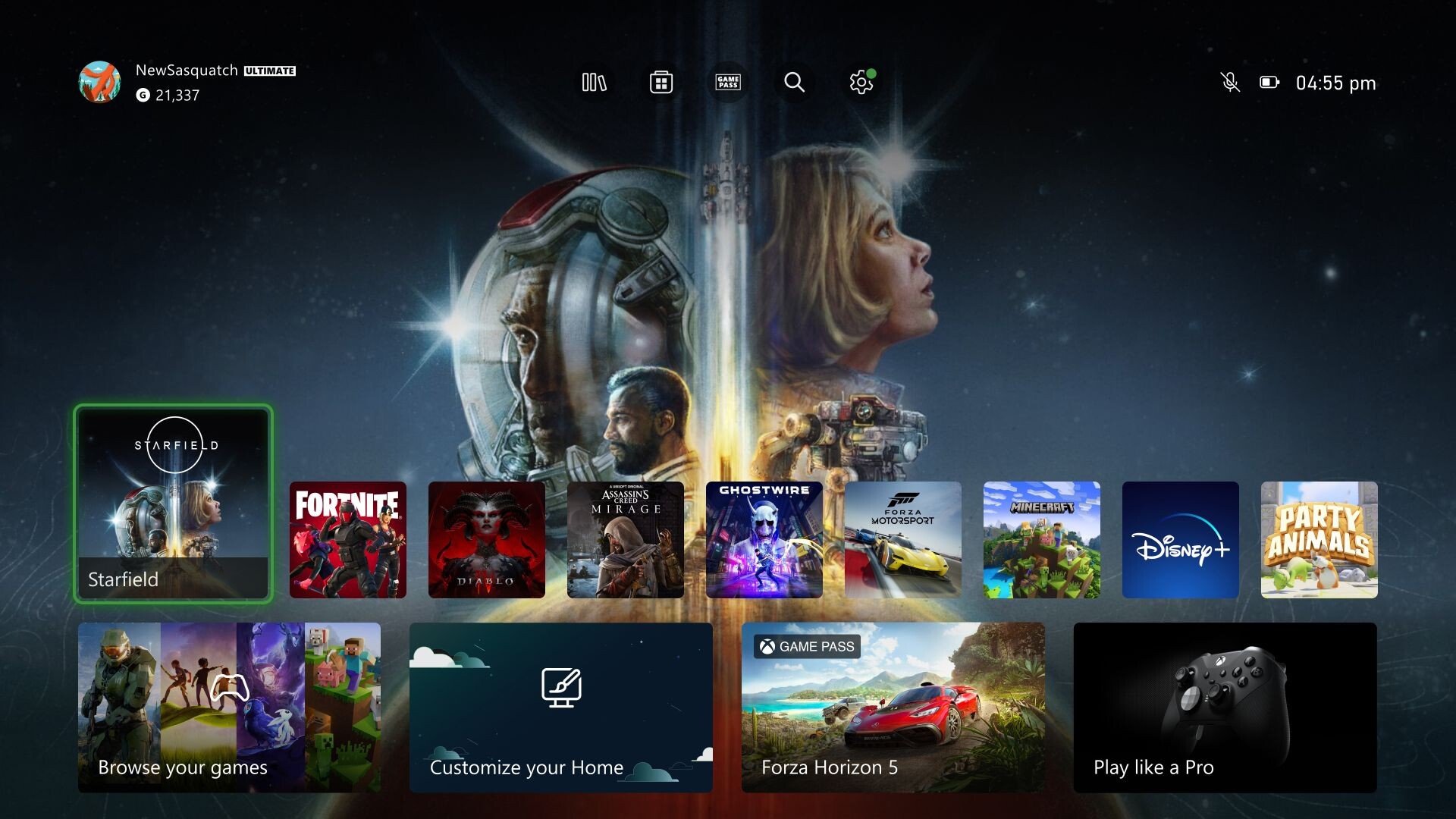Open the Library/collections panel icon
Viewport: 1456px width, 819px height.
tap(592, 82)
